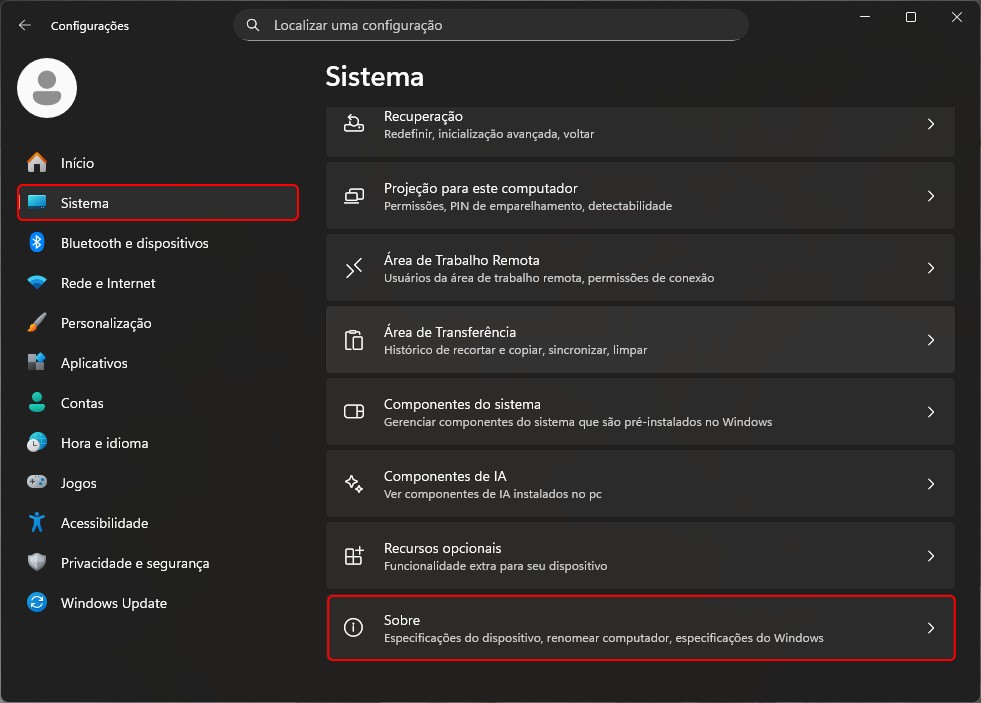
Task: Click the user profile avatar
Action: point(47,88)
